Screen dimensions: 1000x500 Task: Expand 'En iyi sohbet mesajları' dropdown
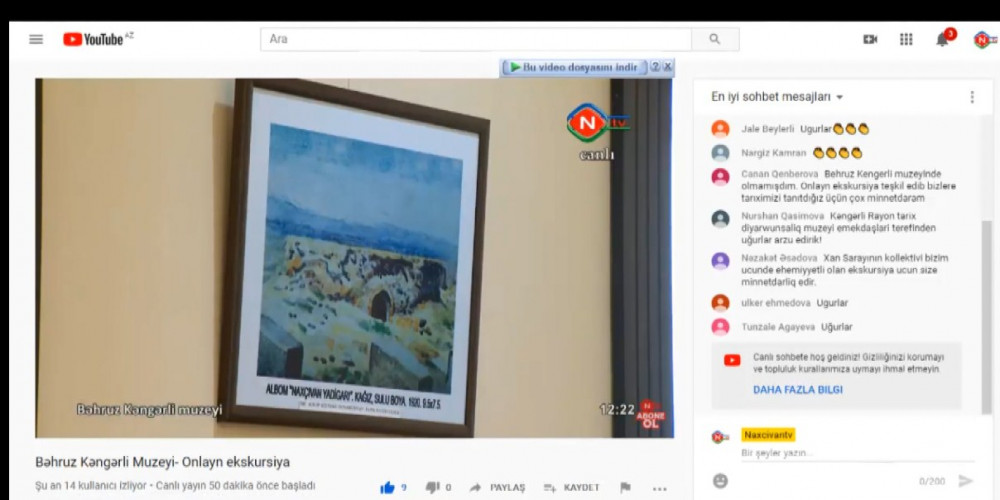[777, 97]
